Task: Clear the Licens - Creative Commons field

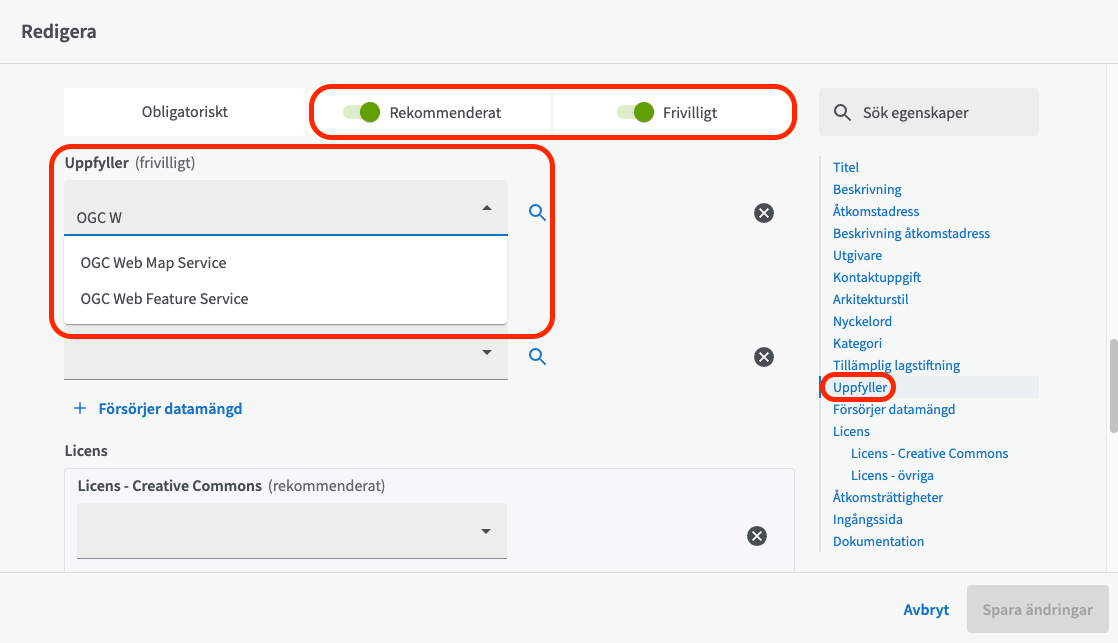Action: pyautogui.click(x=757, y=536)
